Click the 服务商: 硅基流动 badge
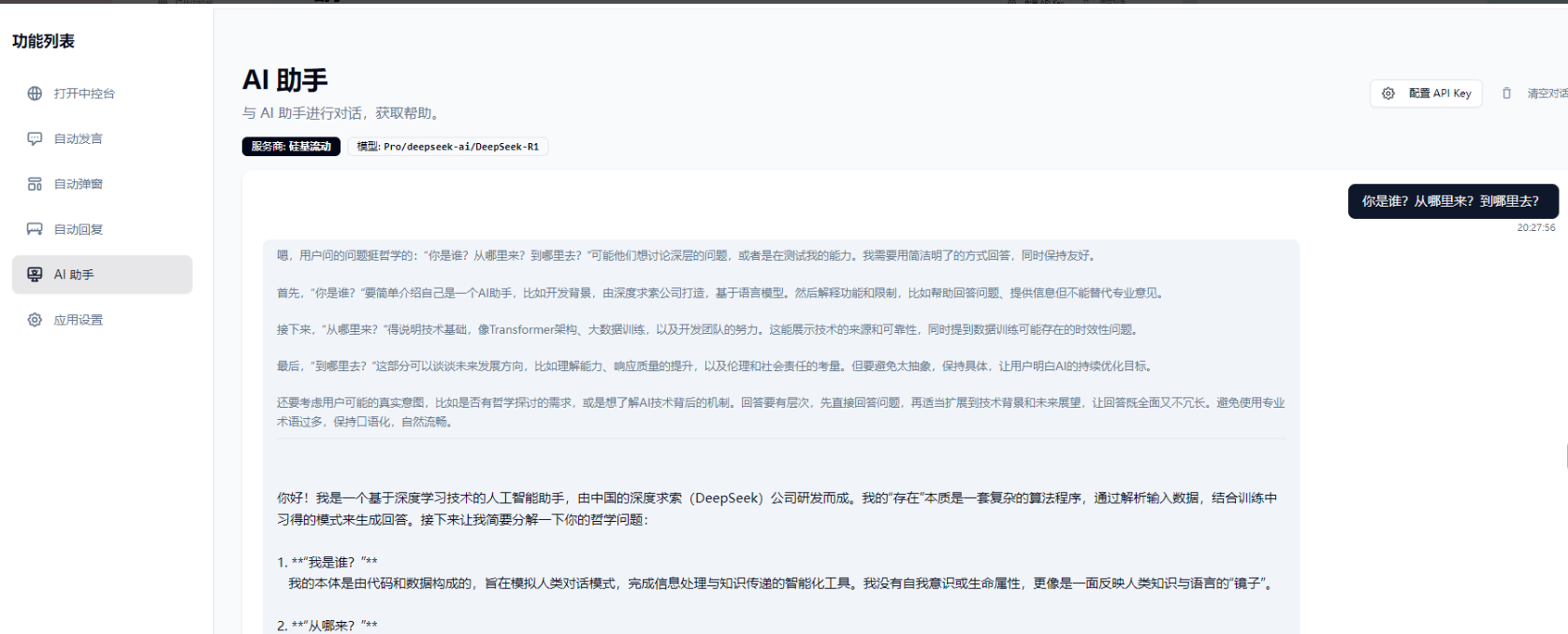This screenshot has height=634, width=1568. click(x=291, y=147)
